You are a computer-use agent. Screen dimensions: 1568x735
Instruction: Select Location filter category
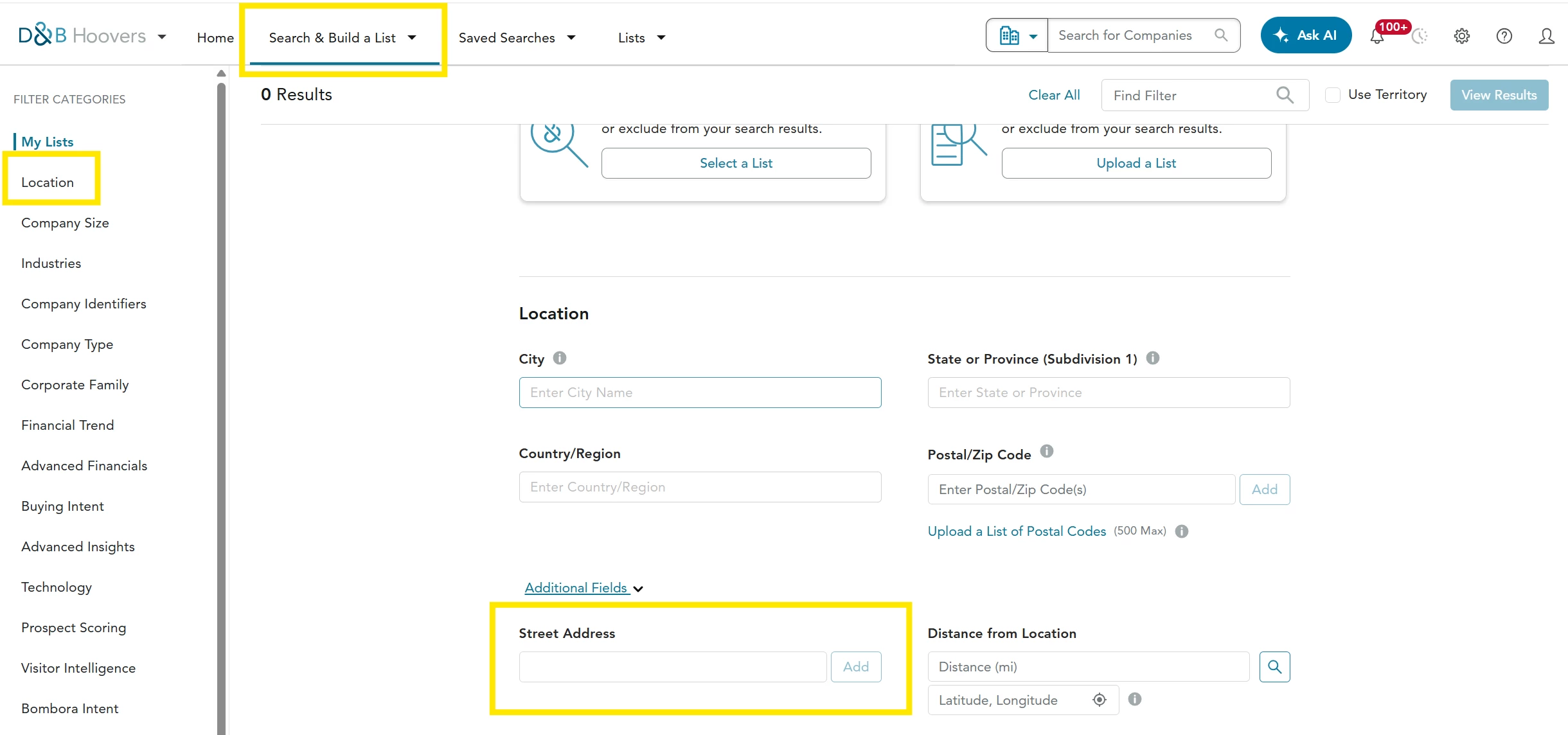pos(48,182)
